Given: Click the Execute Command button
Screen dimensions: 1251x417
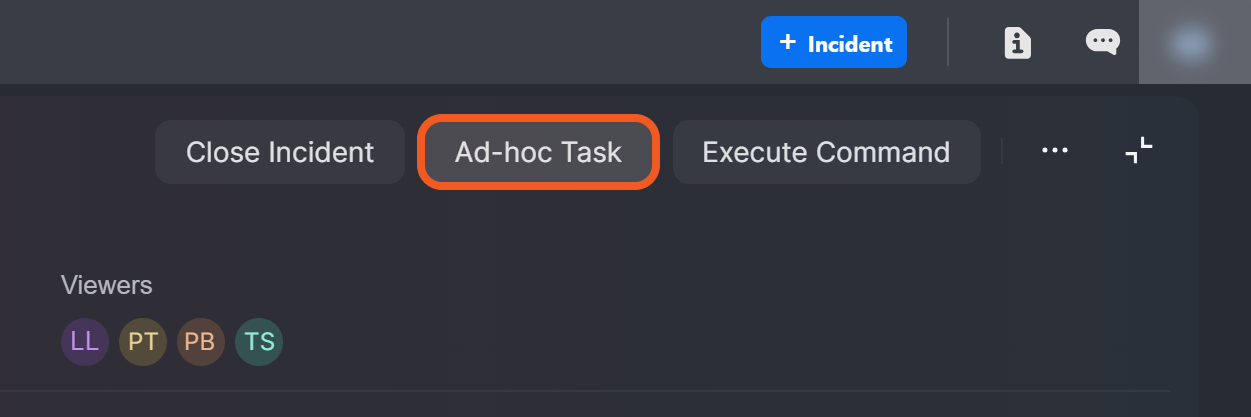Looking at the screenshot, I should [826, 152].
